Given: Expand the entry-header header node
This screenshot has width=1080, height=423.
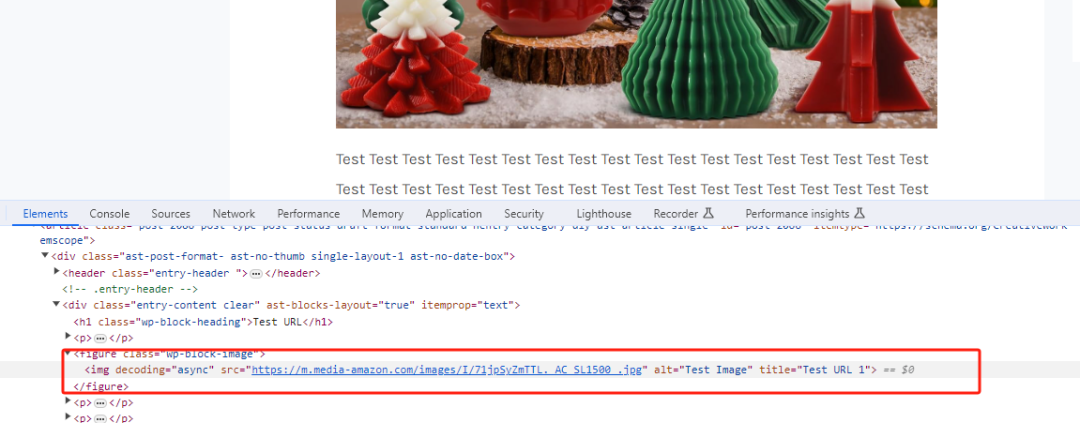Looking at the screenshot, I should [x=56, y=272].
